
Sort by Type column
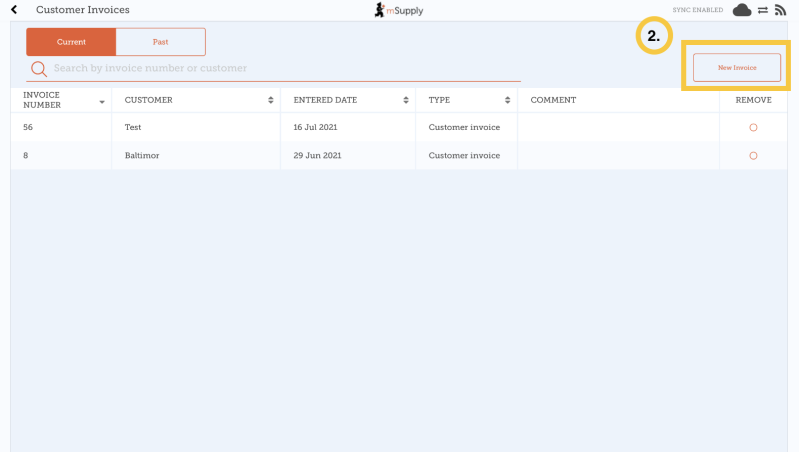pos(508,100)
